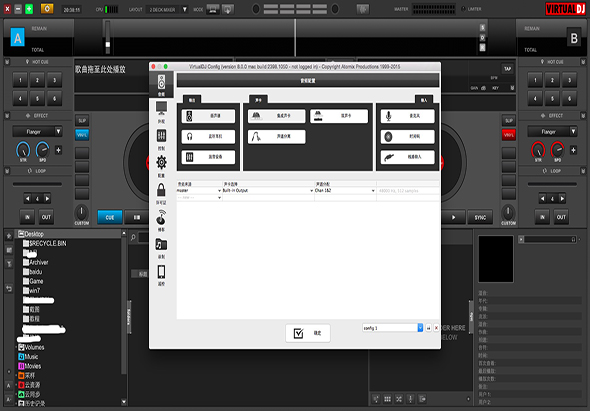Open the Interface monitor icon in Config sidebar
Image resolution: width=590 pixels, height=411 pixels.
click(x=161, y=112)
